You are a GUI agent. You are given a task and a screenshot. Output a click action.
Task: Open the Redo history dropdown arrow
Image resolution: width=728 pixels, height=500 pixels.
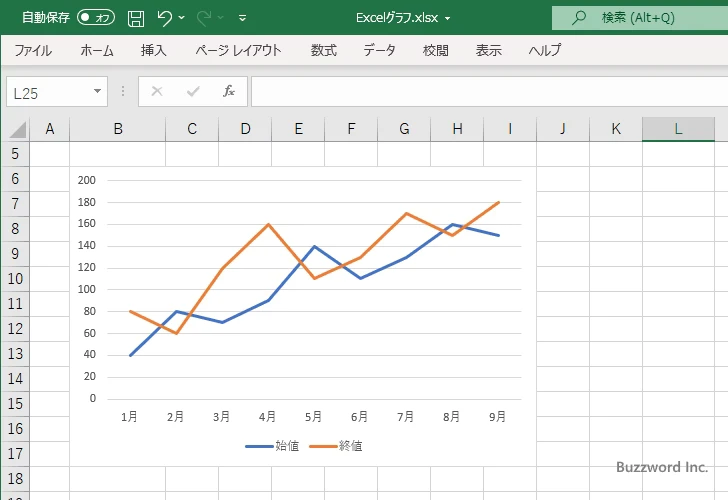221,18
